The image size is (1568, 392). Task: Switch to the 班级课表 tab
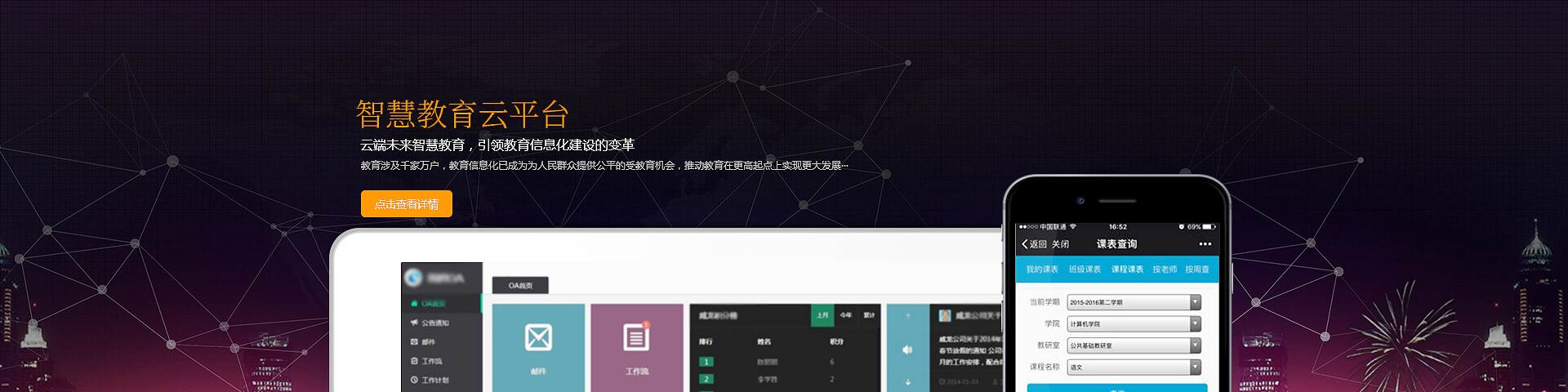click(1085, 269)
